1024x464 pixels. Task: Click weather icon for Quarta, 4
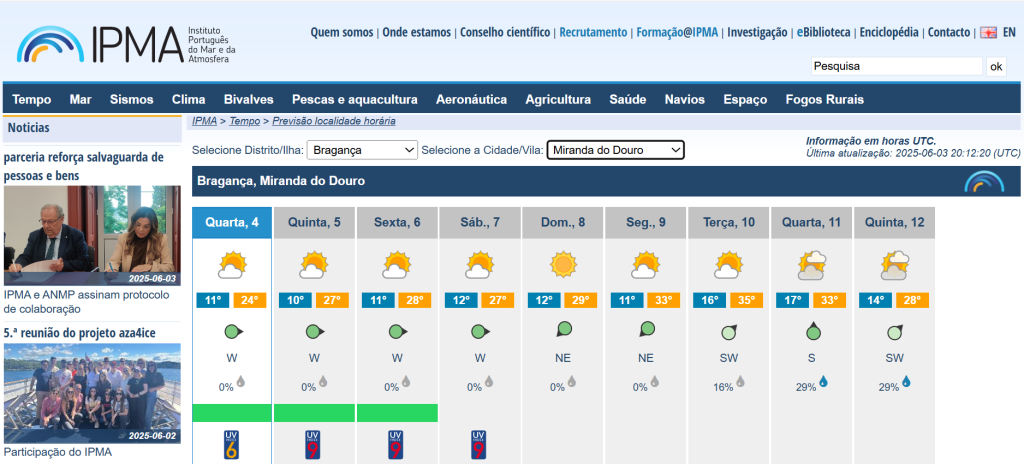(x=232, y=265)
